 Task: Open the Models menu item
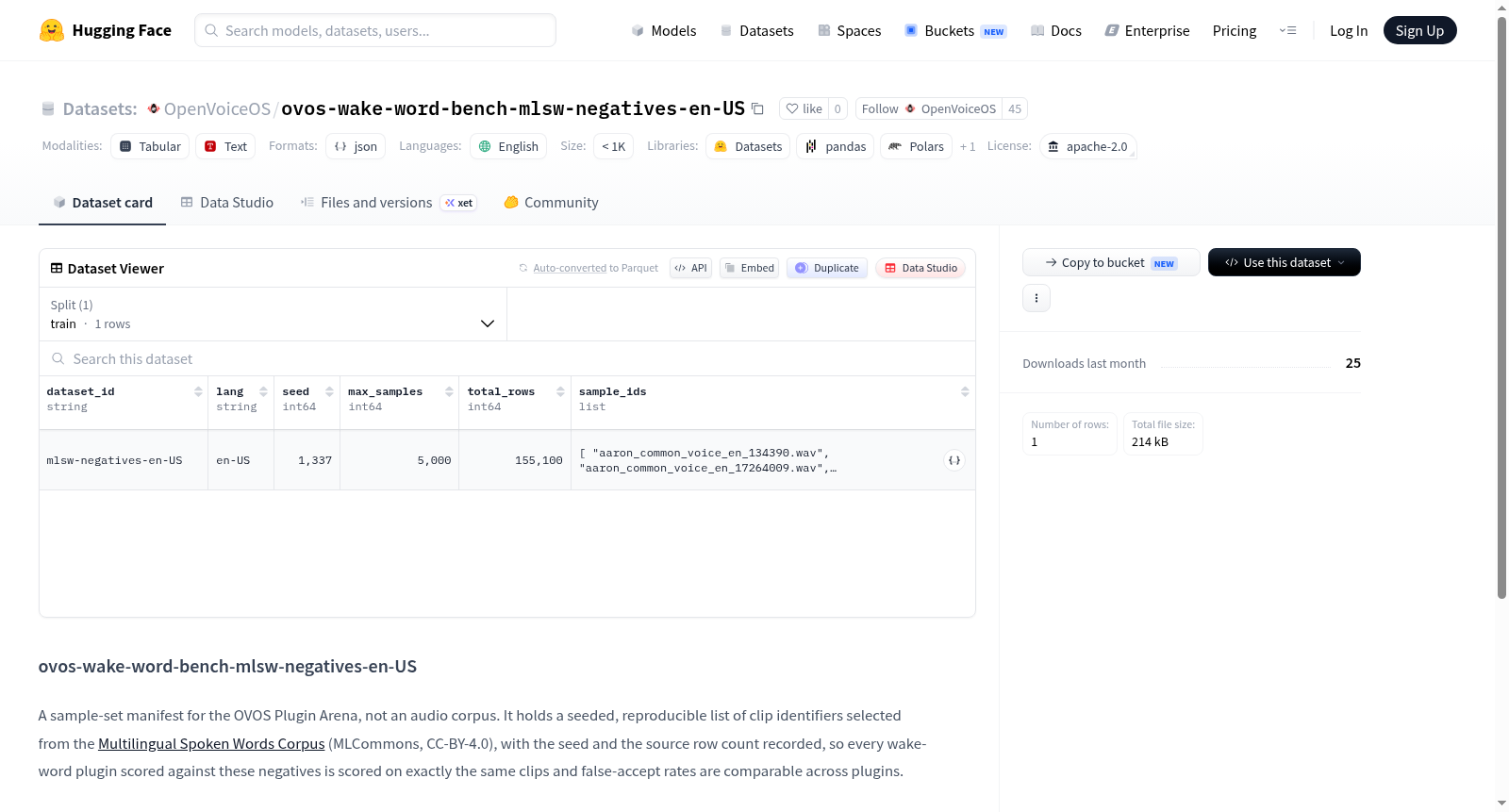coord(664,30)
